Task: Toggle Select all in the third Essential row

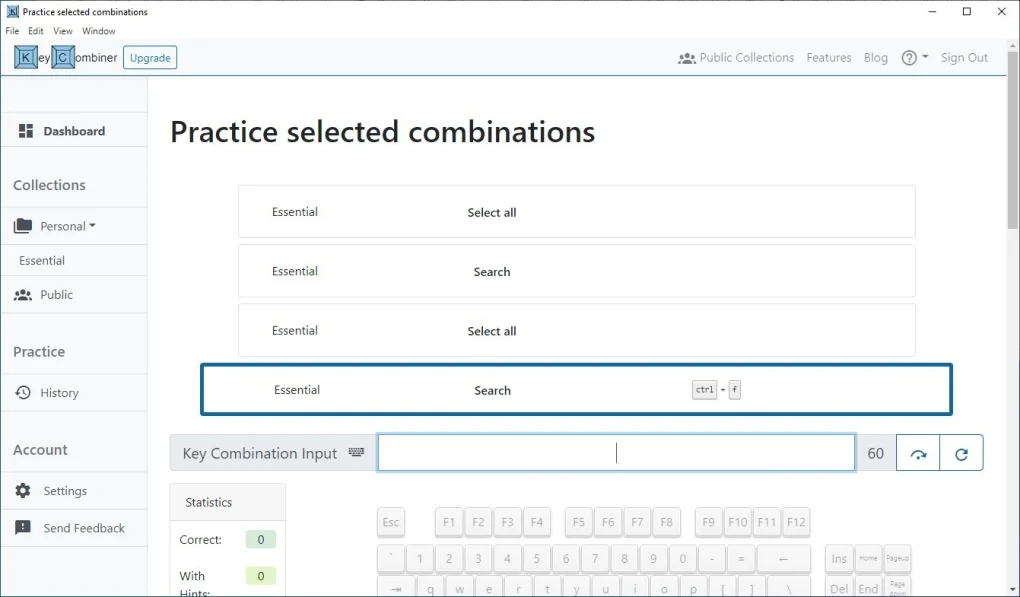Action: 491,330
